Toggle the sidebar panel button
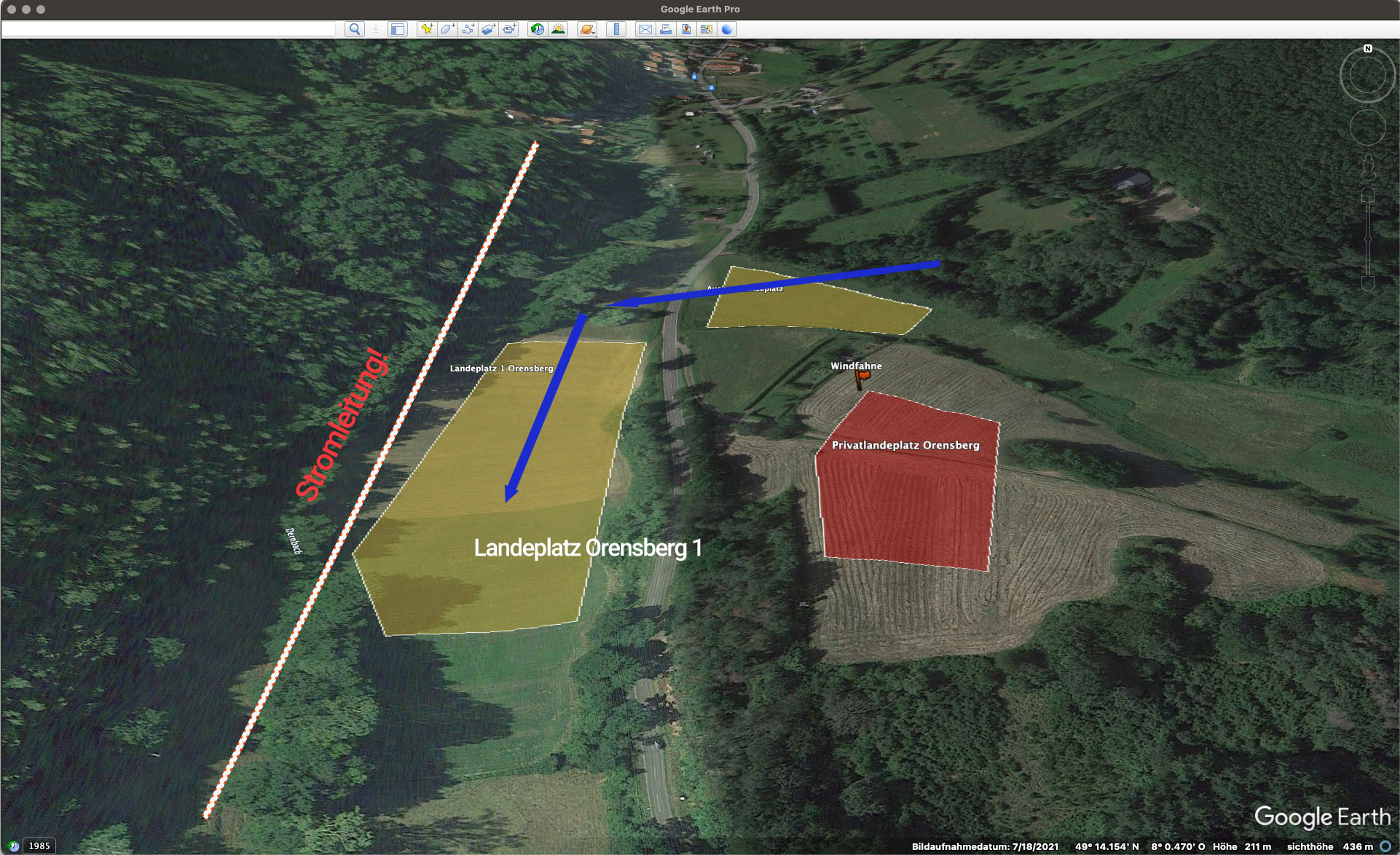This screenshot has width=1400, height=855. pos(397,29)
